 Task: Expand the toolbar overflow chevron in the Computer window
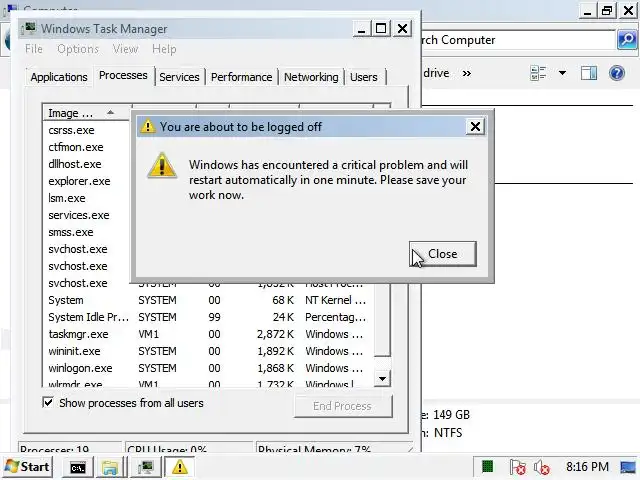(467, 73)
